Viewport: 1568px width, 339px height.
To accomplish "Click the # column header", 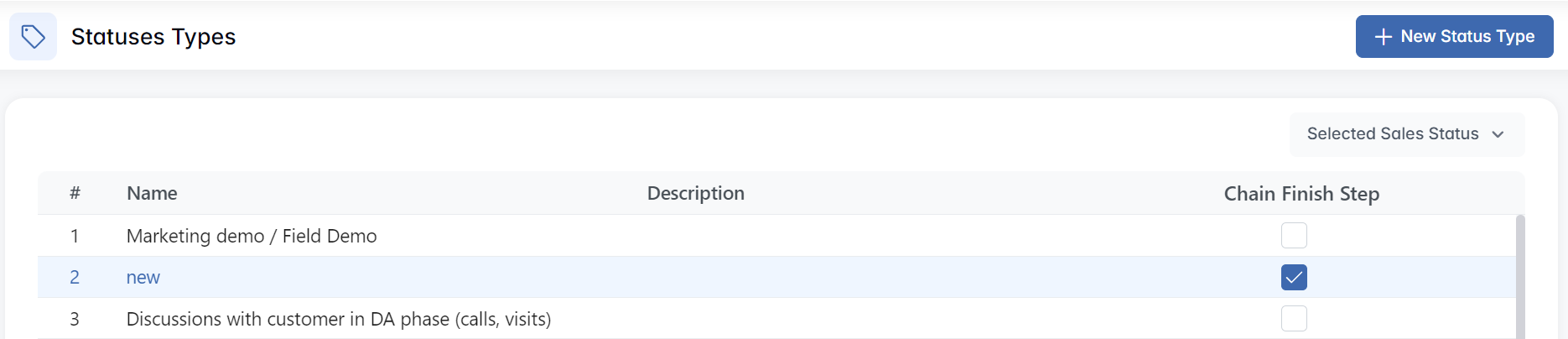I will pos(75,194).
